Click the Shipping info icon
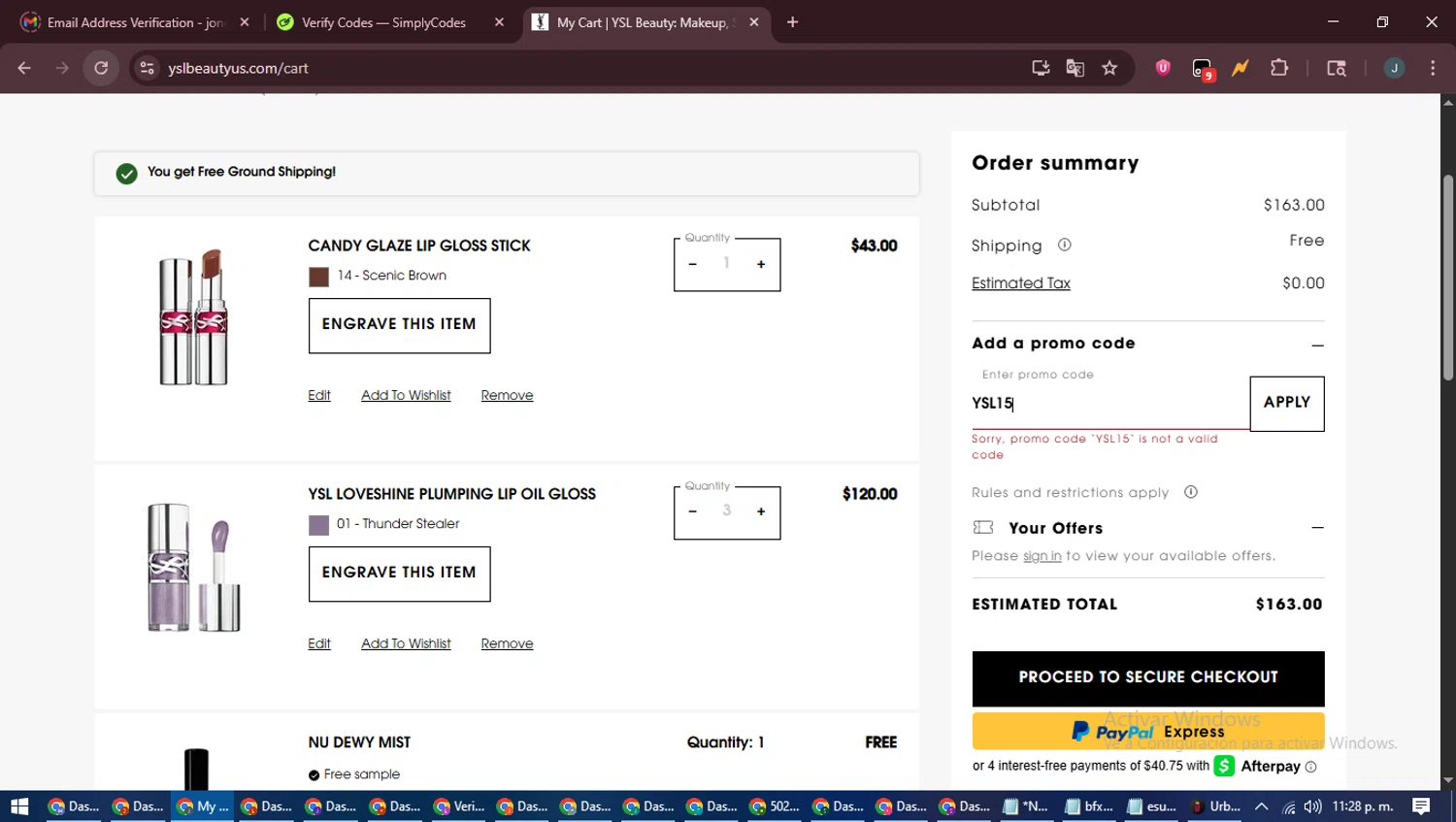This screenshot has width=1456, height=822. tap(1064, 246)
